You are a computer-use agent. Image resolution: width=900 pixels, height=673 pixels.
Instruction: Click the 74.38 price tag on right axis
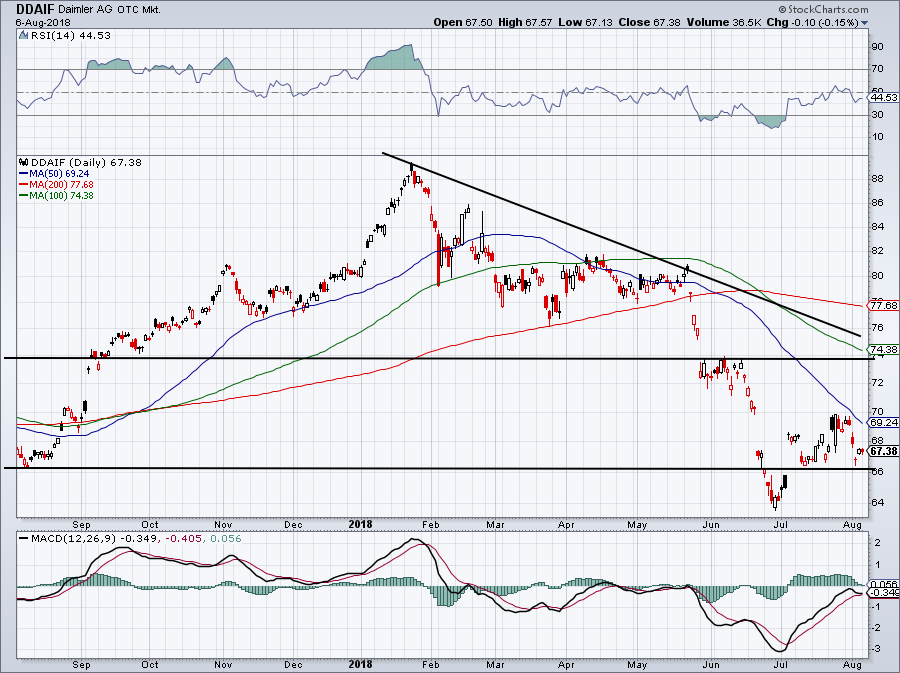pyautogui.click(x=883, y=349)
